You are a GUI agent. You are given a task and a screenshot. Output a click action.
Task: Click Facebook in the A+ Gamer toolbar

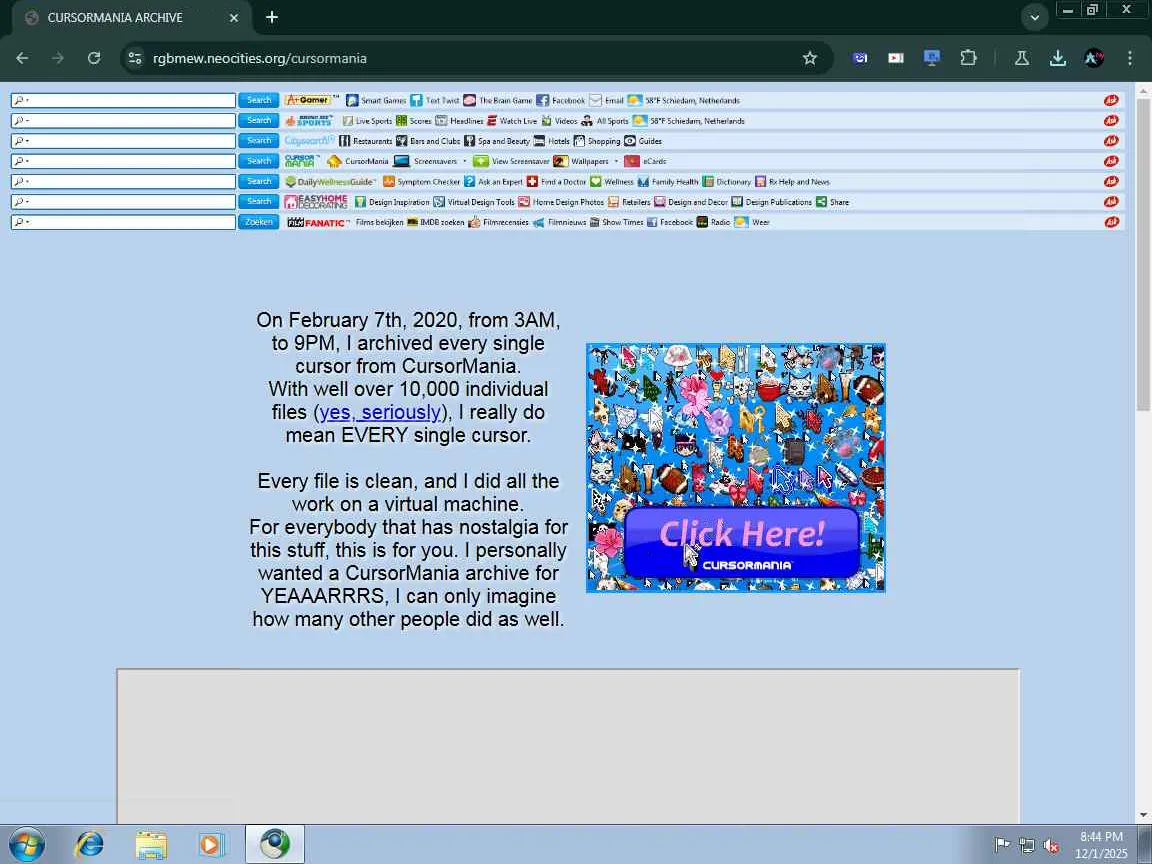(x=561, y=101)
